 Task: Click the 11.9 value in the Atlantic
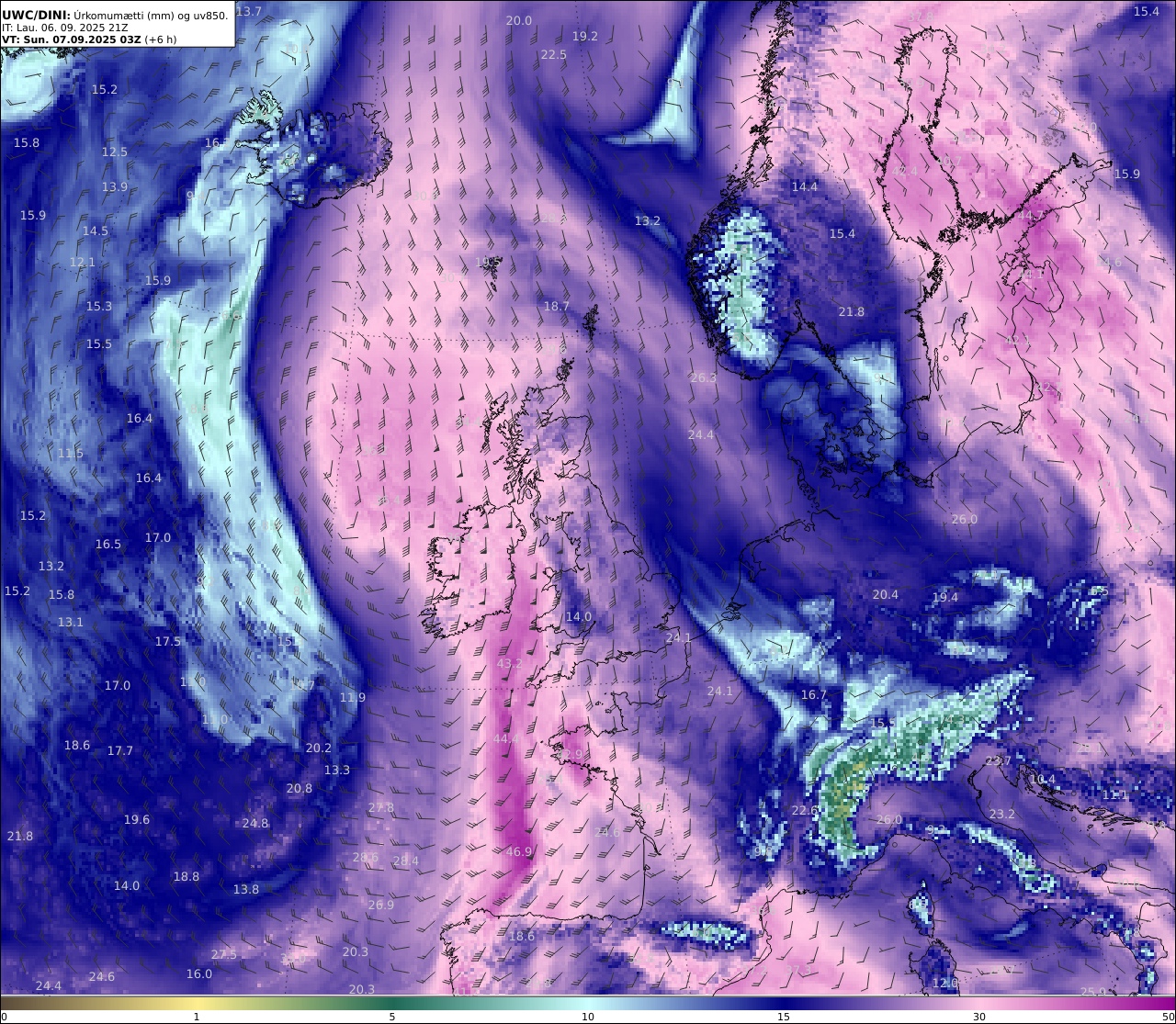click(353, 697)
